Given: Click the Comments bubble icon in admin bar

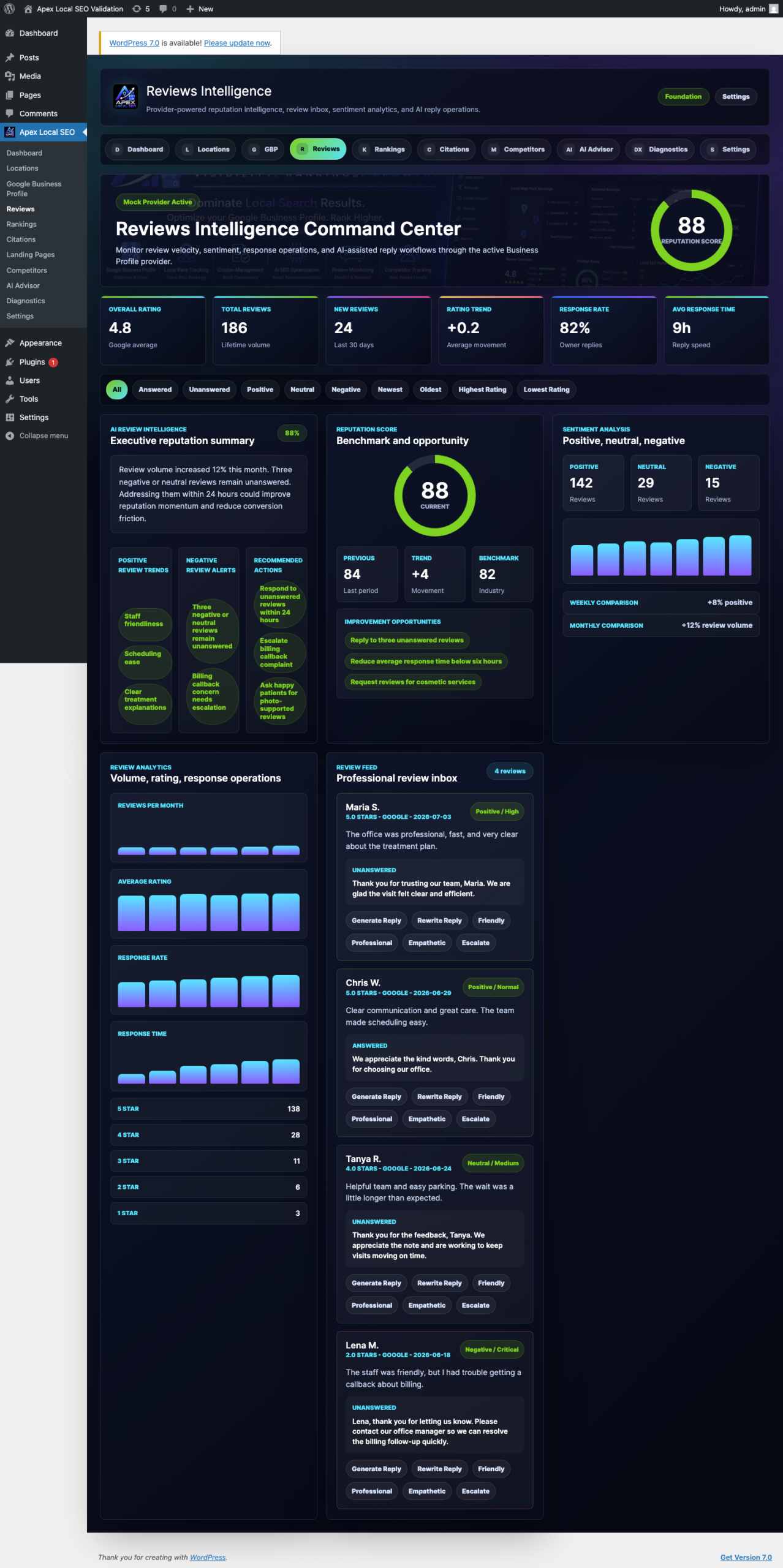Looking at the screenshot, I should click(x=163, y=9).
